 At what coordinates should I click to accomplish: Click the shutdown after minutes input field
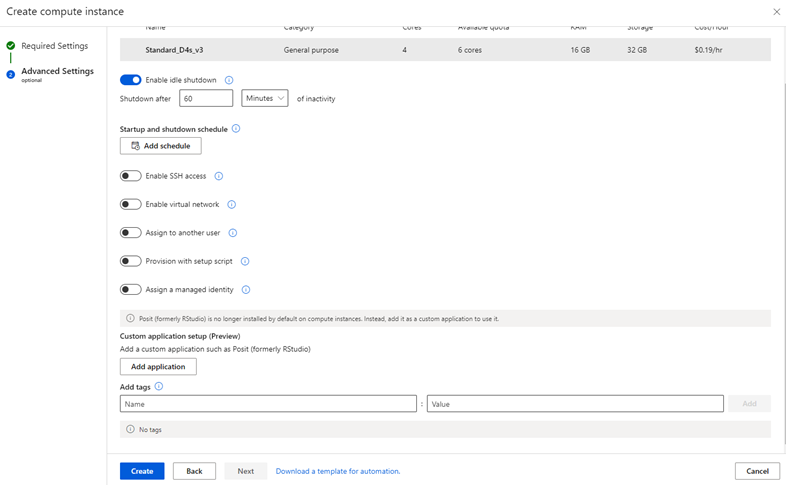pos(206,98)
